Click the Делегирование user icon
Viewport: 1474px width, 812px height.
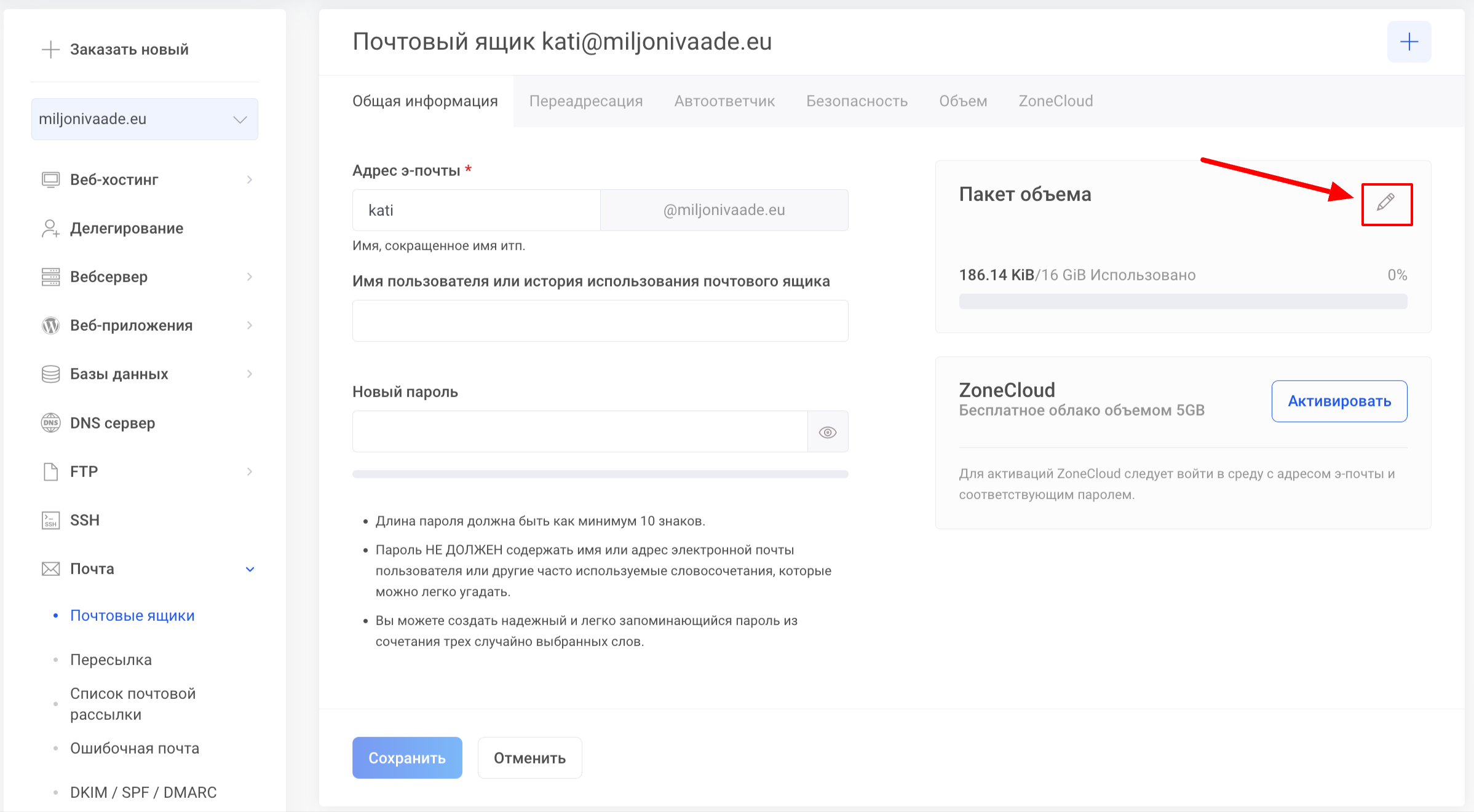coord(50,228)
